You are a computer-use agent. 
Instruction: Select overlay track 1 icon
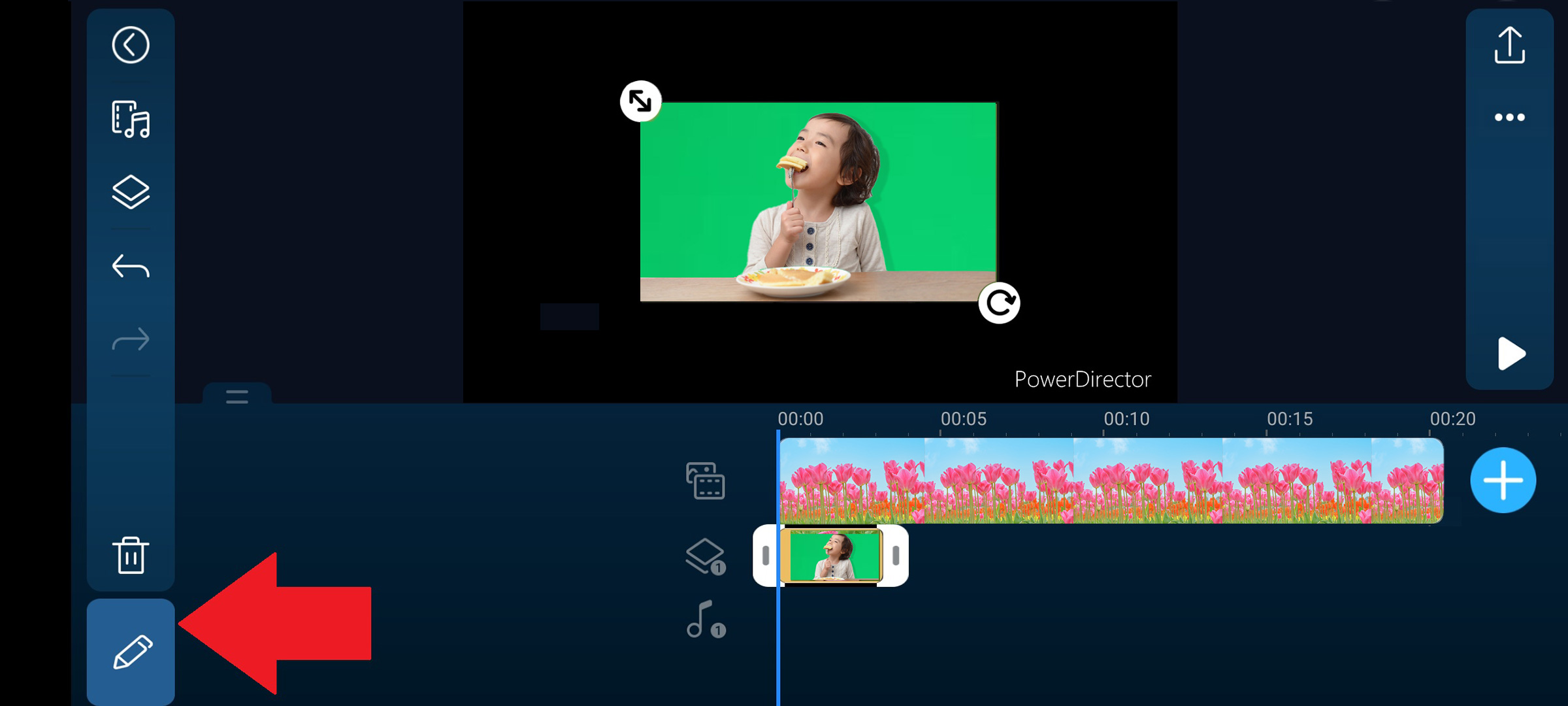pos(705,556)
